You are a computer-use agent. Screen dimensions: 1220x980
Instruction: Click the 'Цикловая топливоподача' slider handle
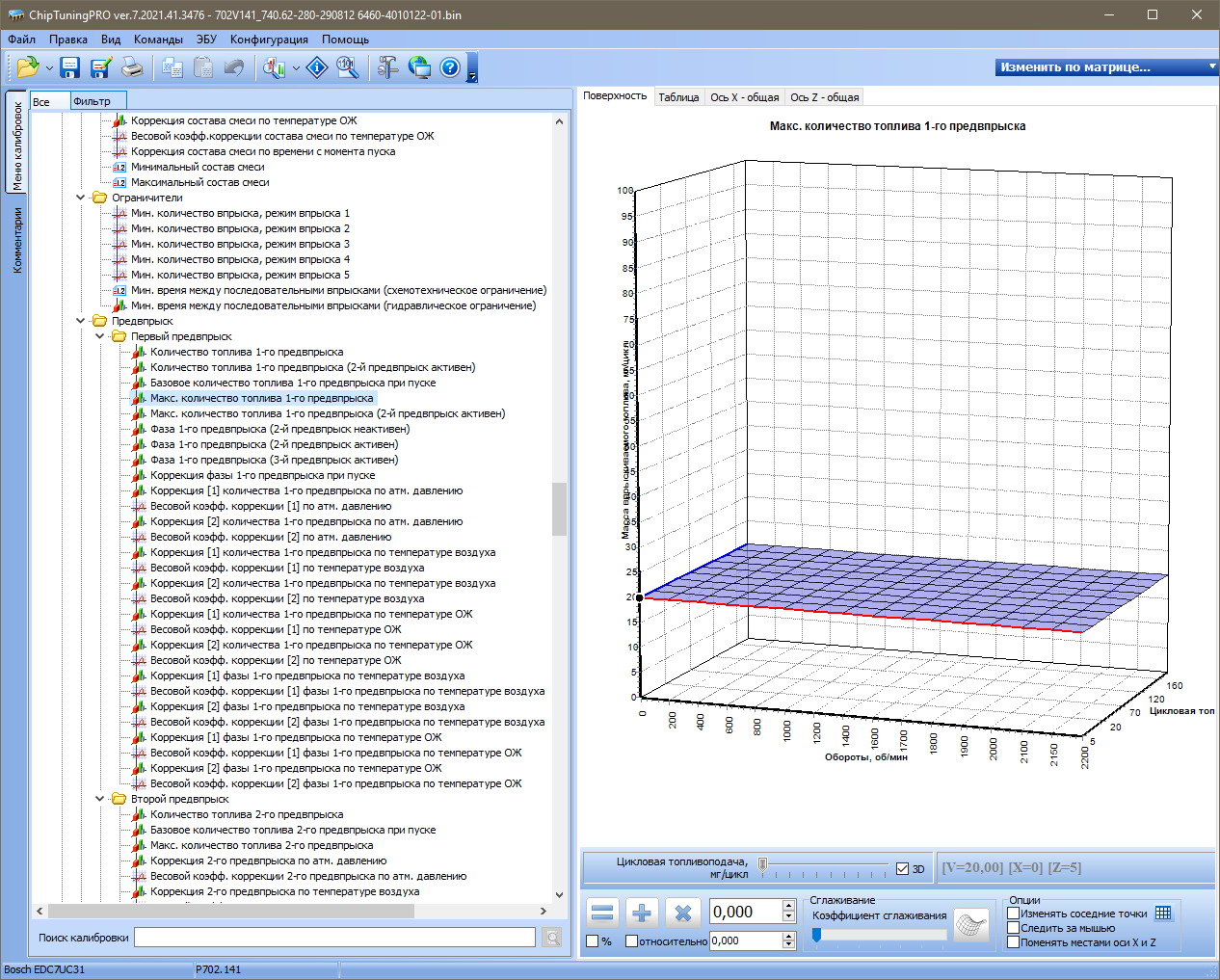tap(763, 865)
